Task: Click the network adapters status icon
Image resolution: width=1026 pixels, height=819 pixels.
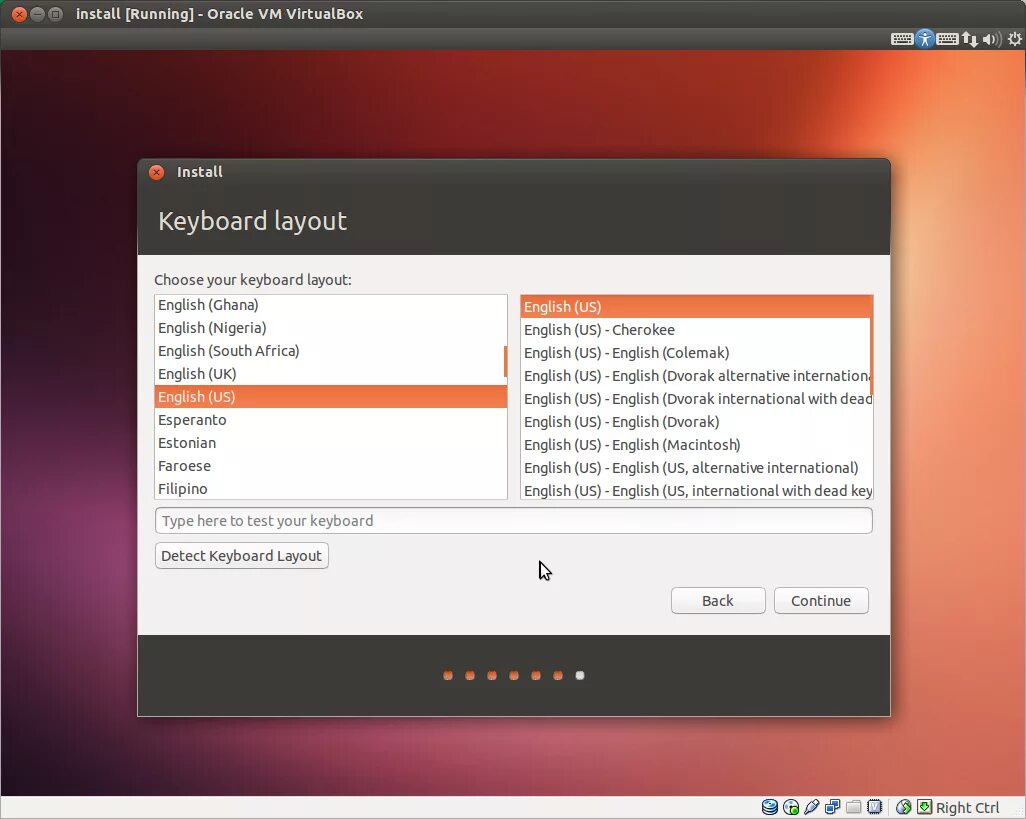Action: (832, 807)
